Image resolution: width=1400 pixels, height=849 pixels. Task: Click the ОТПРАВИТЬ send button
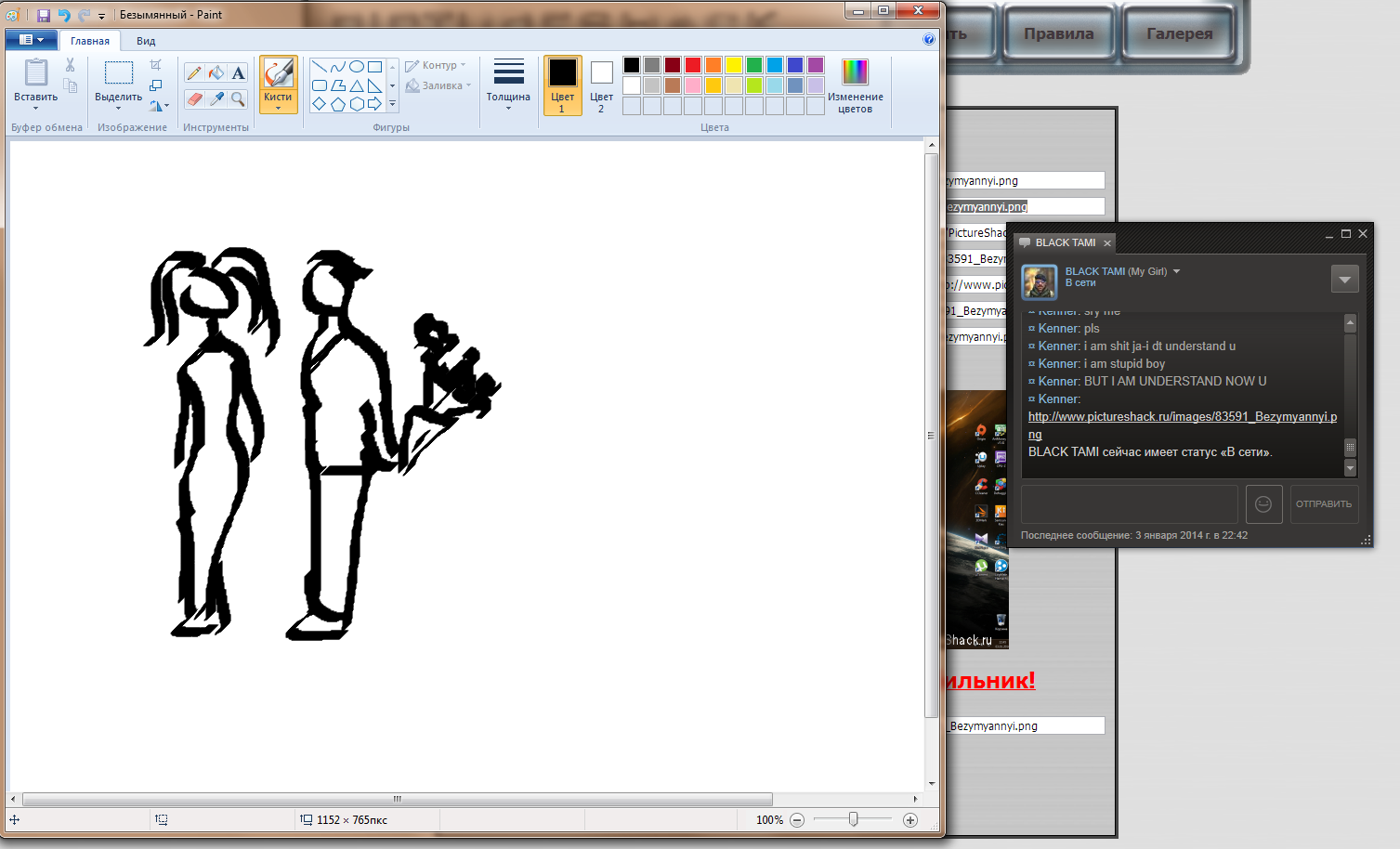tap(1324, 503)
